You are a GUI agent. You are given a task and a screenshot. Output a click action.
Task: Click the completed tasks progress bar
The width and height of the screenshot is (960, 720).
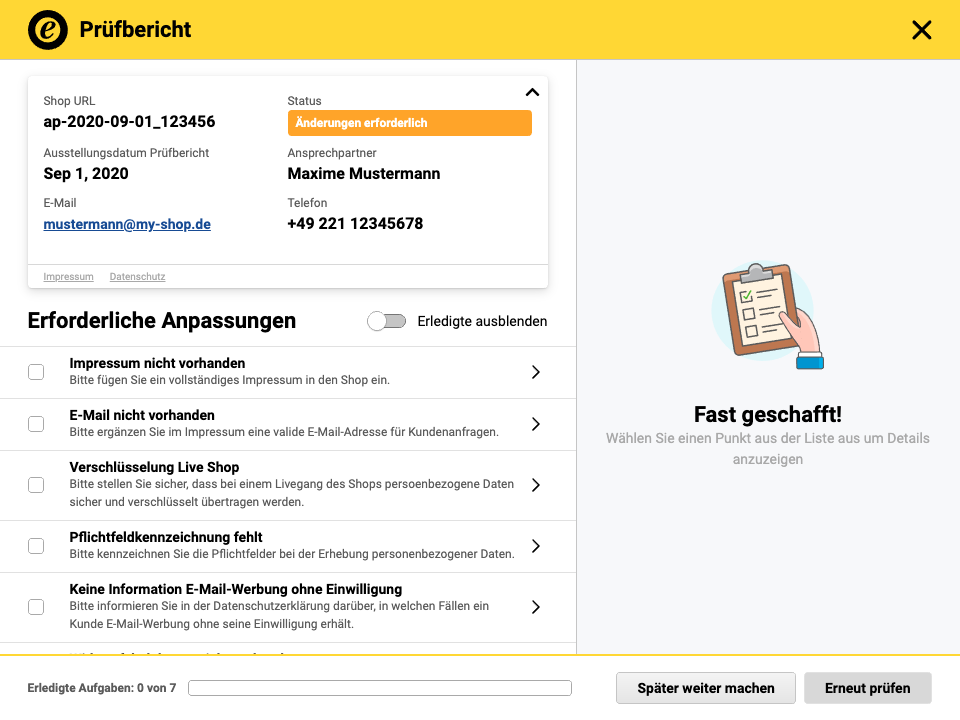point(380,688)
